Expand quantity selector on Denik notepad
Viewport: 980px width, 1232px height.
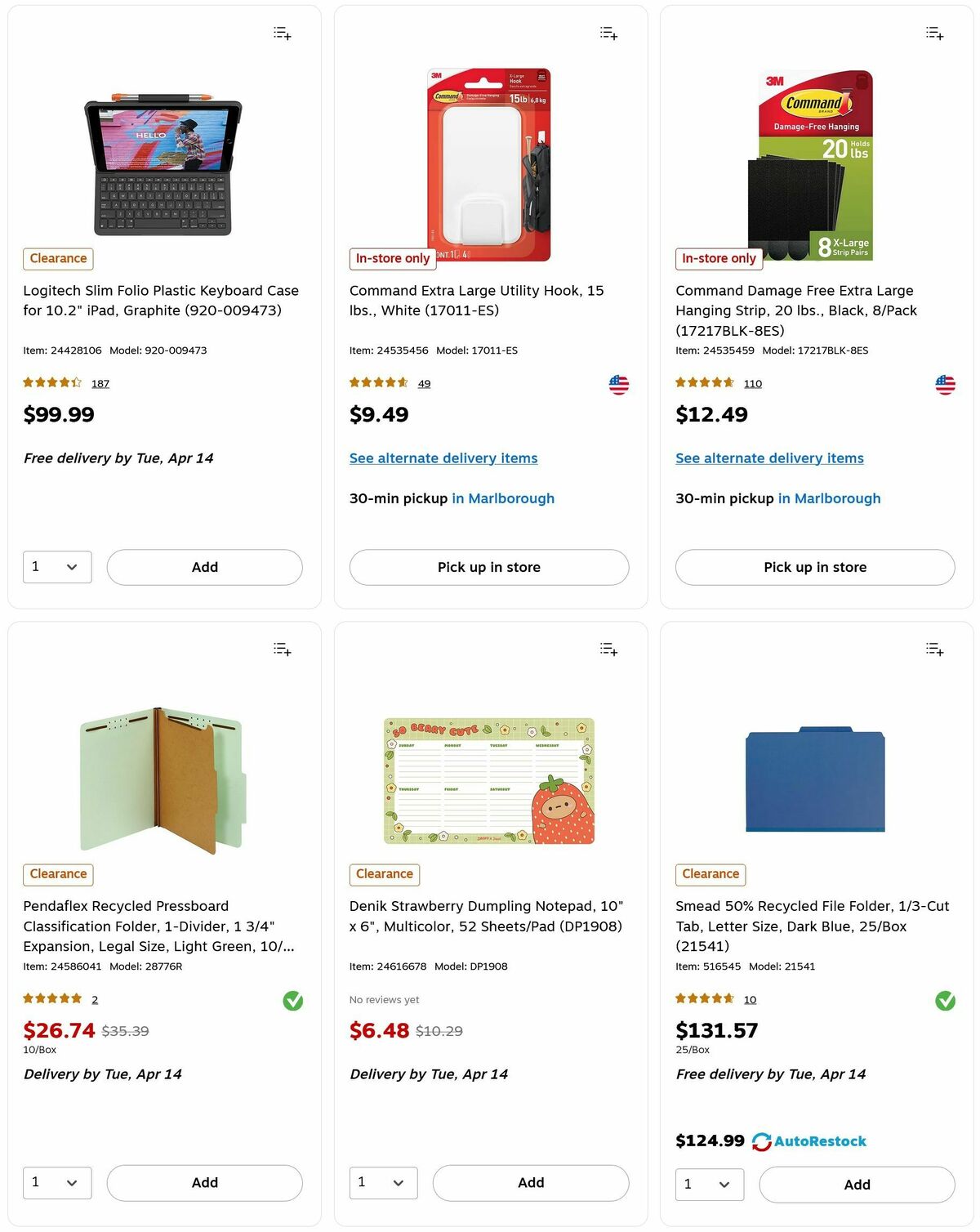click(383, 1182)
